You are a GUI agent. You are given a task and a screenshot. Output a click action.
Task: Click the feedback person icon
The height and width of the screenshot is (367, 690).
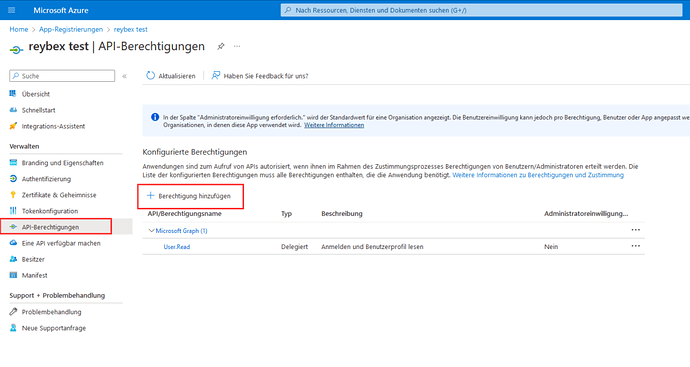216,76
